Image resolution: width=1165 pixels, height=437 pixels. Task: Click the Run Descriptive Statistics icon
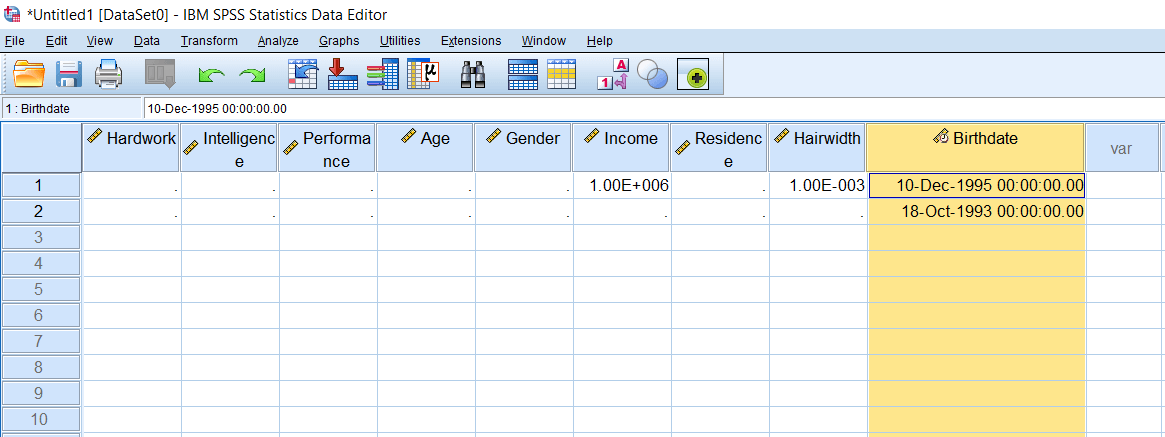pyautogui.click(x=423, y=74)
